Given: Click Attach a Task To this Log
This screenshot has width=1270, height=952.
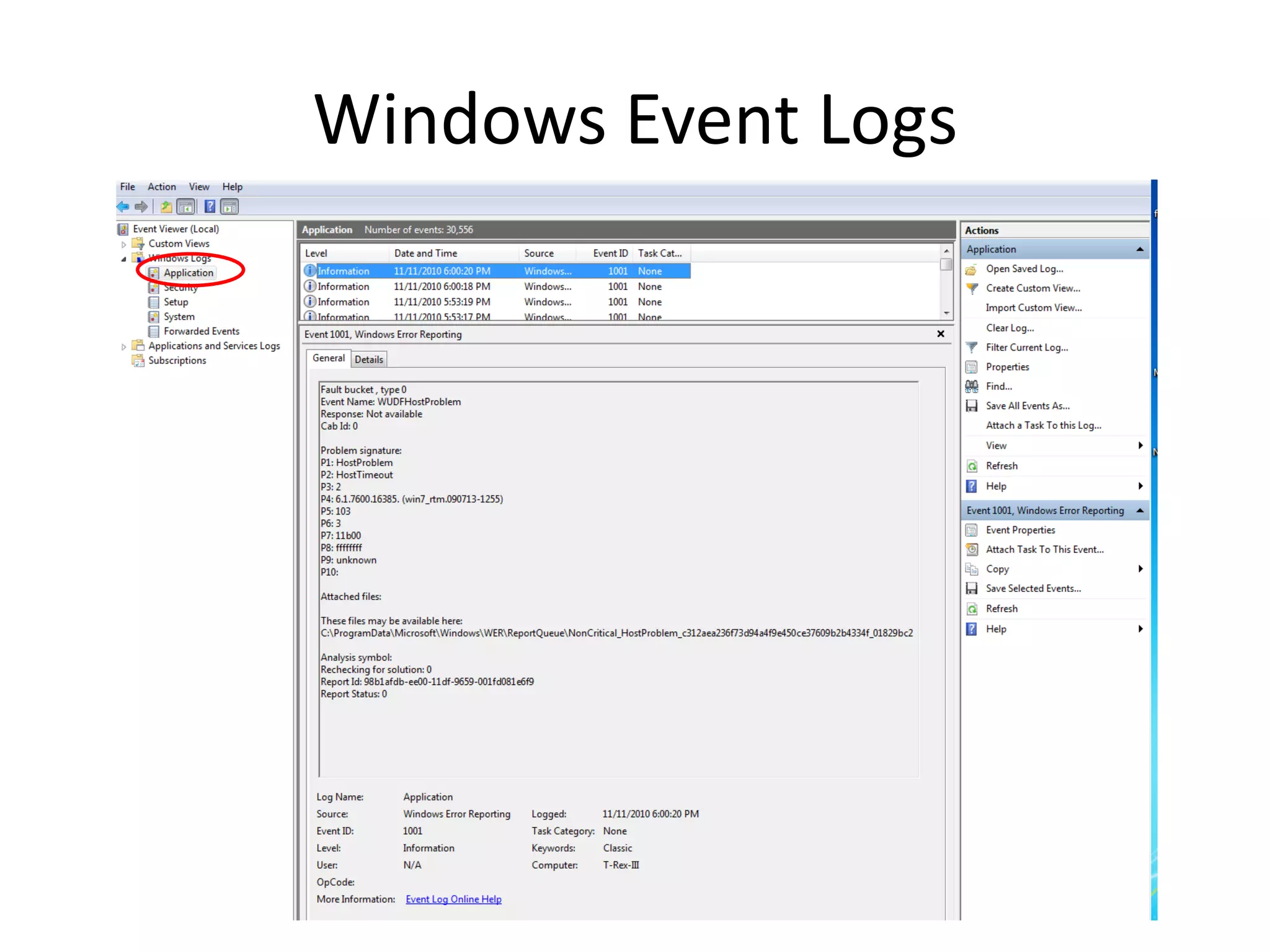Looking at the screenshot, I should [x=1044, y=426].
